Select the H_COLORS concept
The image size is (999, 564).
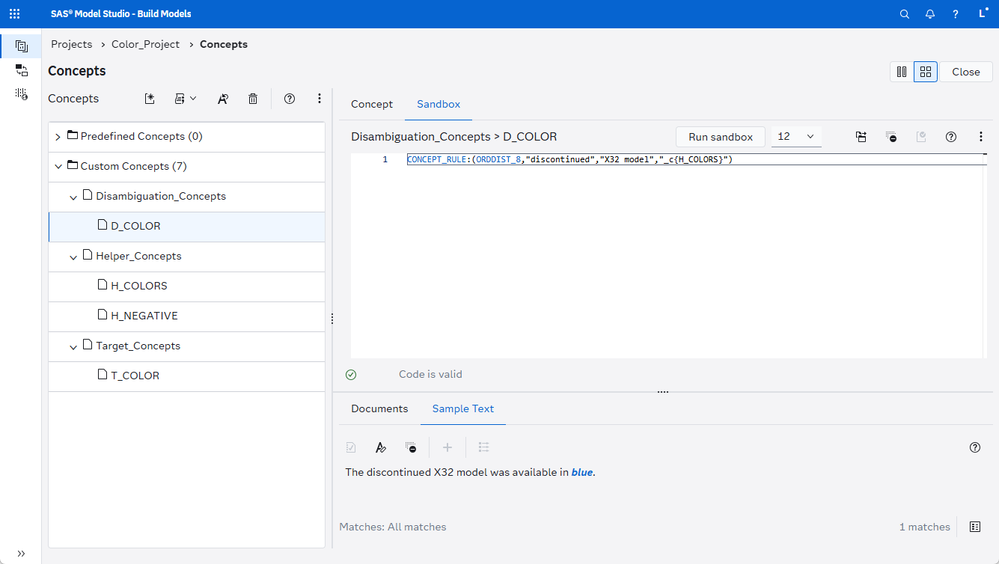coord(187,286)
